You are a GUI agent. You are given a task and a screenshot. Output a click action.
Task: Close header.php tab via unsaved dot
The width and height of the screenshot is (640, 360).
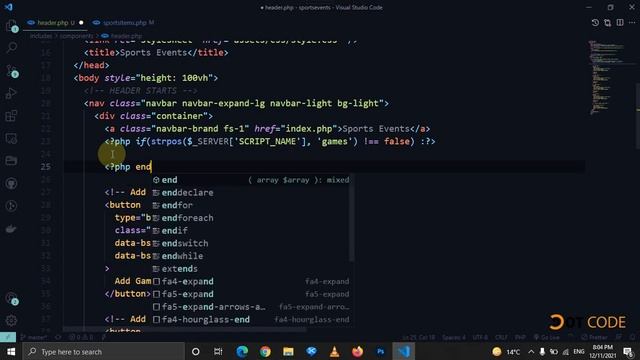point(81,22)
